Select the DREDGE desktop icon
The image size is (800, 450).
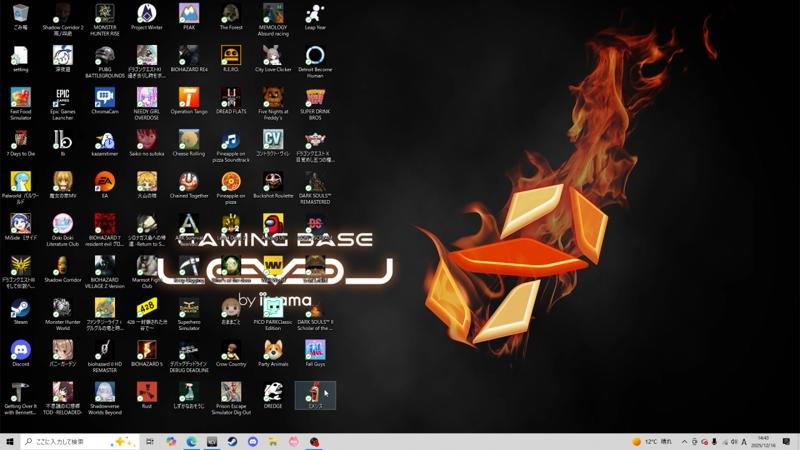[x=272, y=392]
